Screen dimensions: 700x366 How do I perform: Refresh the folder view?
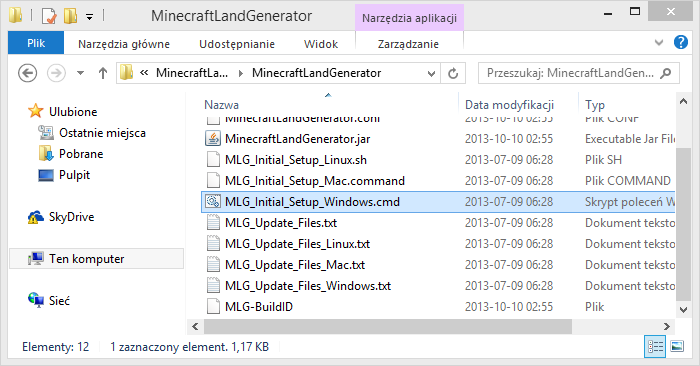(x=453, y=73)
